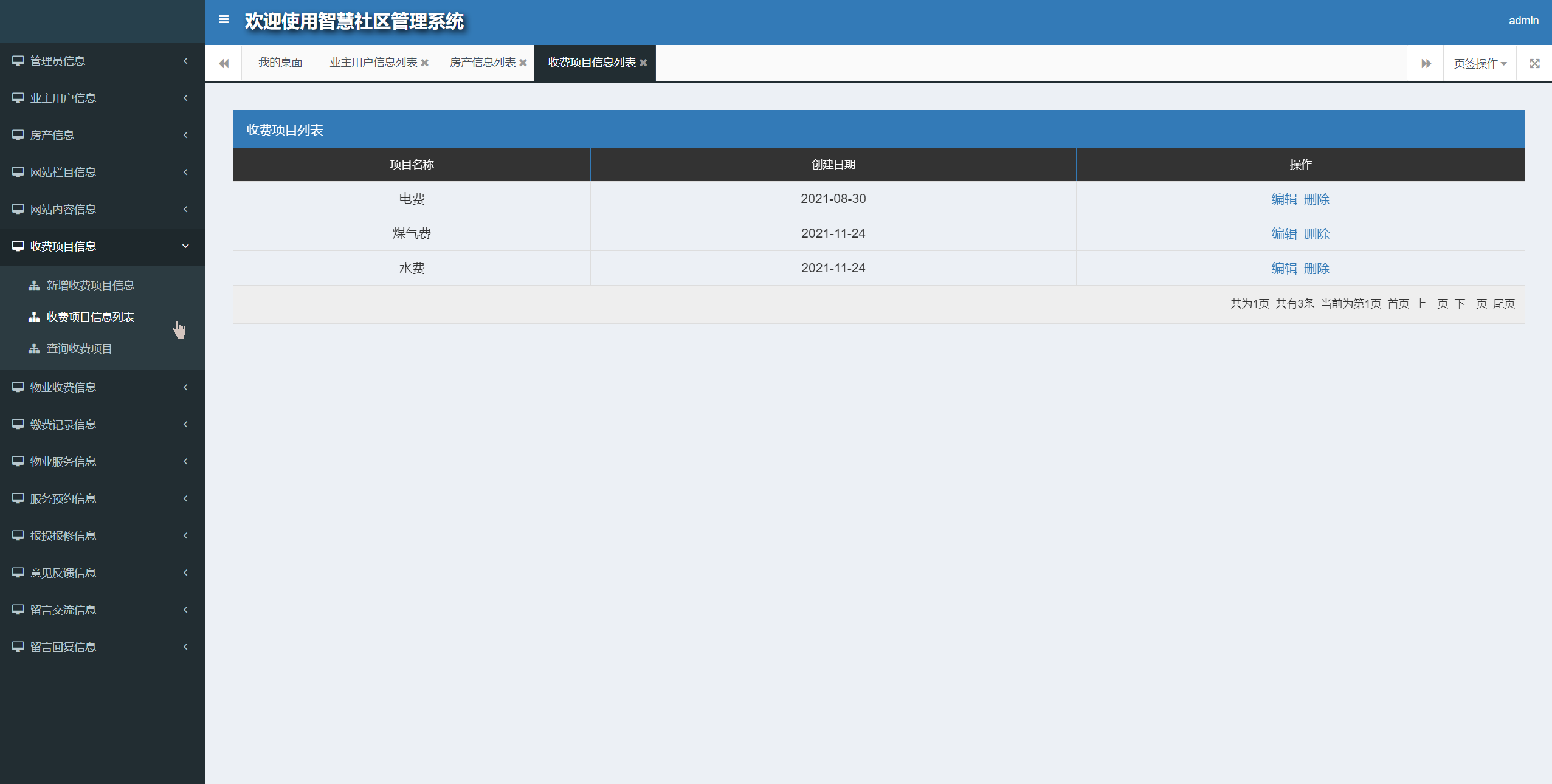
Task: Switch to the 我的桌面 tab
Action: 280,63
